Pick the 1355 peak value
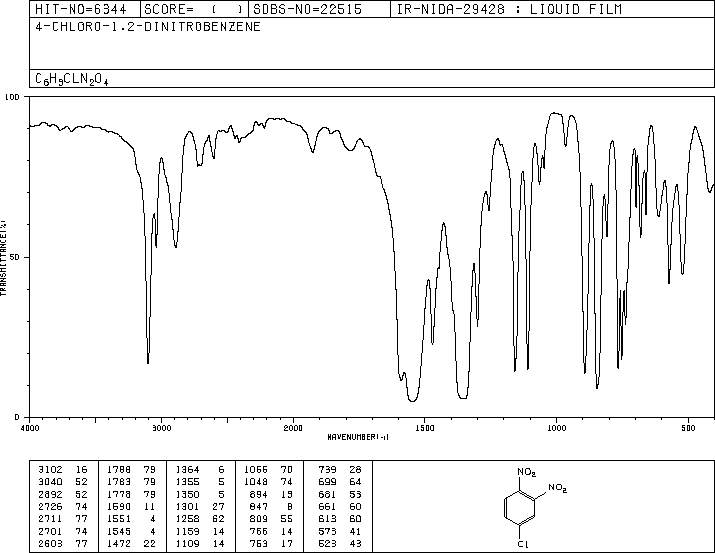 coord(200,481)
